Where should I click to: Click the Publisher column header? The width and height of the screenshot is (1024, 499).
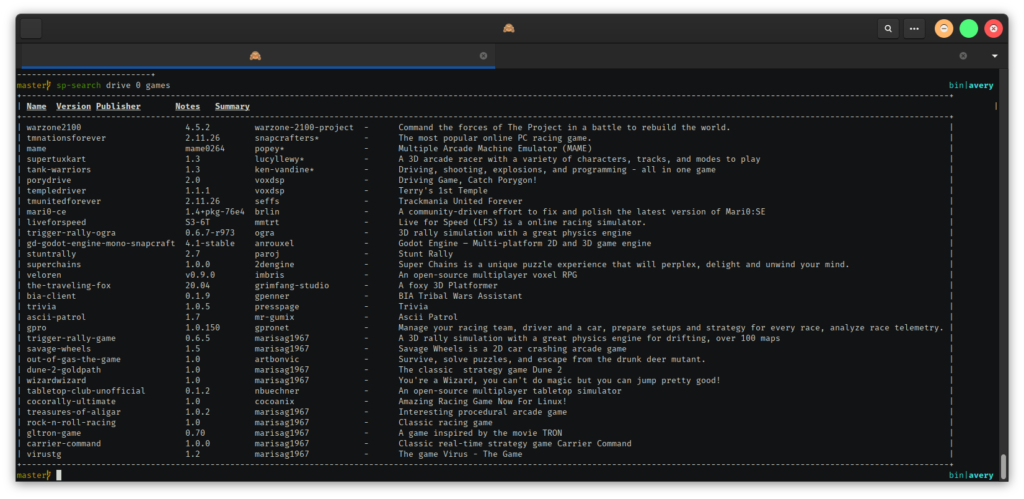[118, 106]
